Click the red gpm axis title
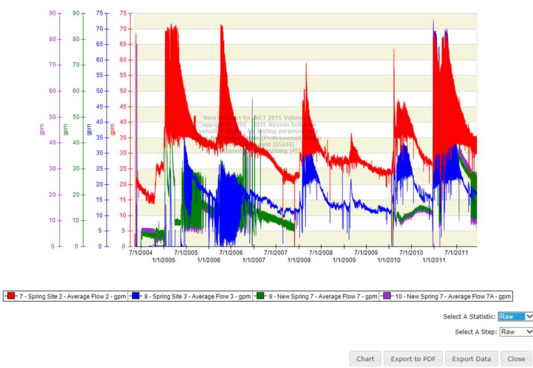This screenshot has width=533, height=368. tap(113, 130)
